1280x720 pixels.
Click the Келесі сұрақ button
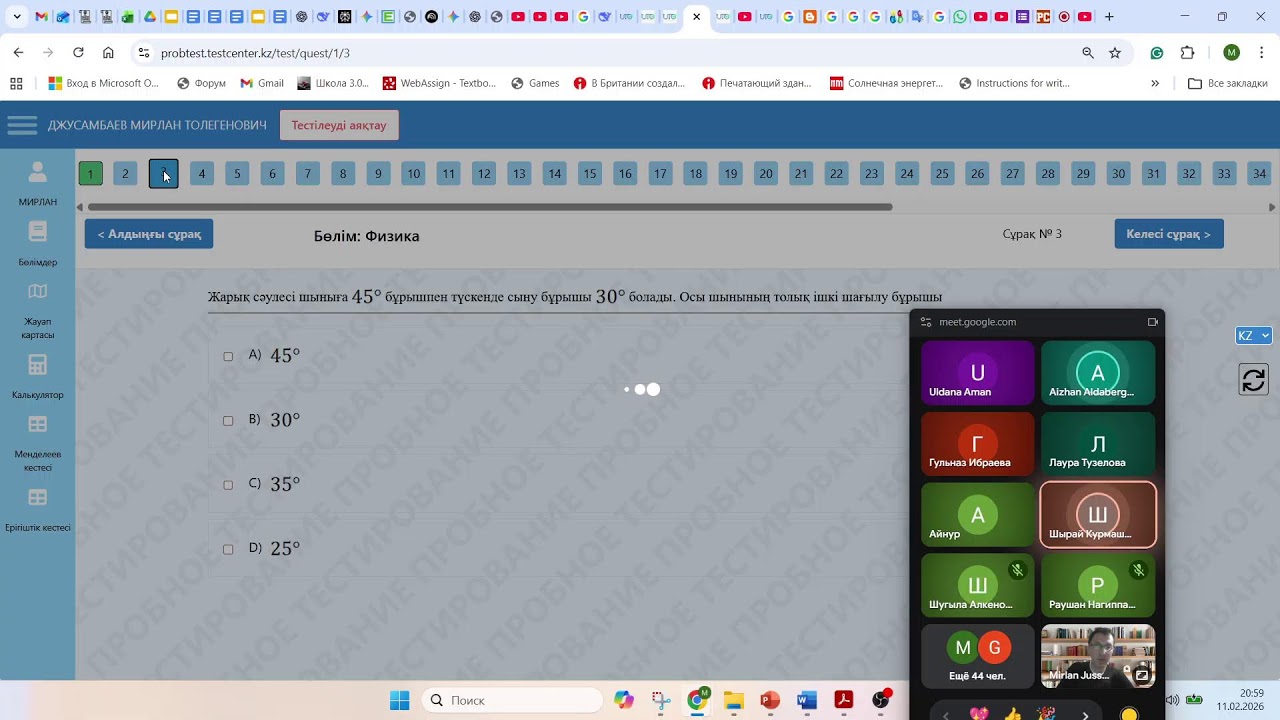coord(1169,234)
